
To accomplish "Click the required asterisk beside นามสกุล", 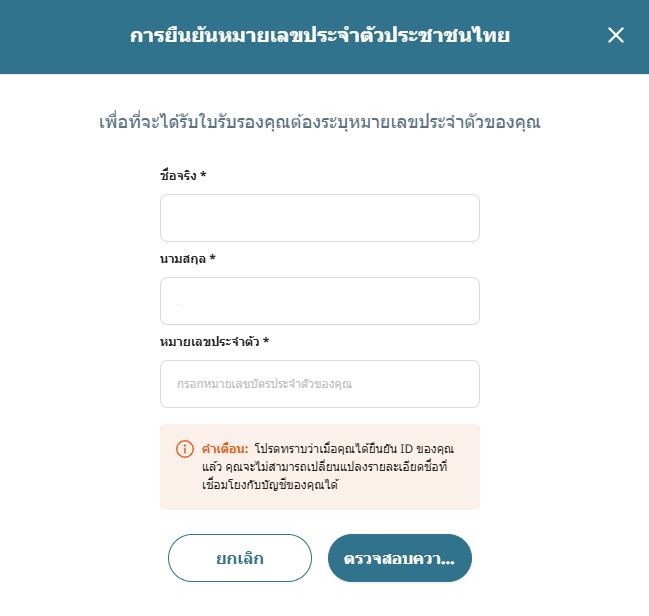I will (x=212, y=258).
